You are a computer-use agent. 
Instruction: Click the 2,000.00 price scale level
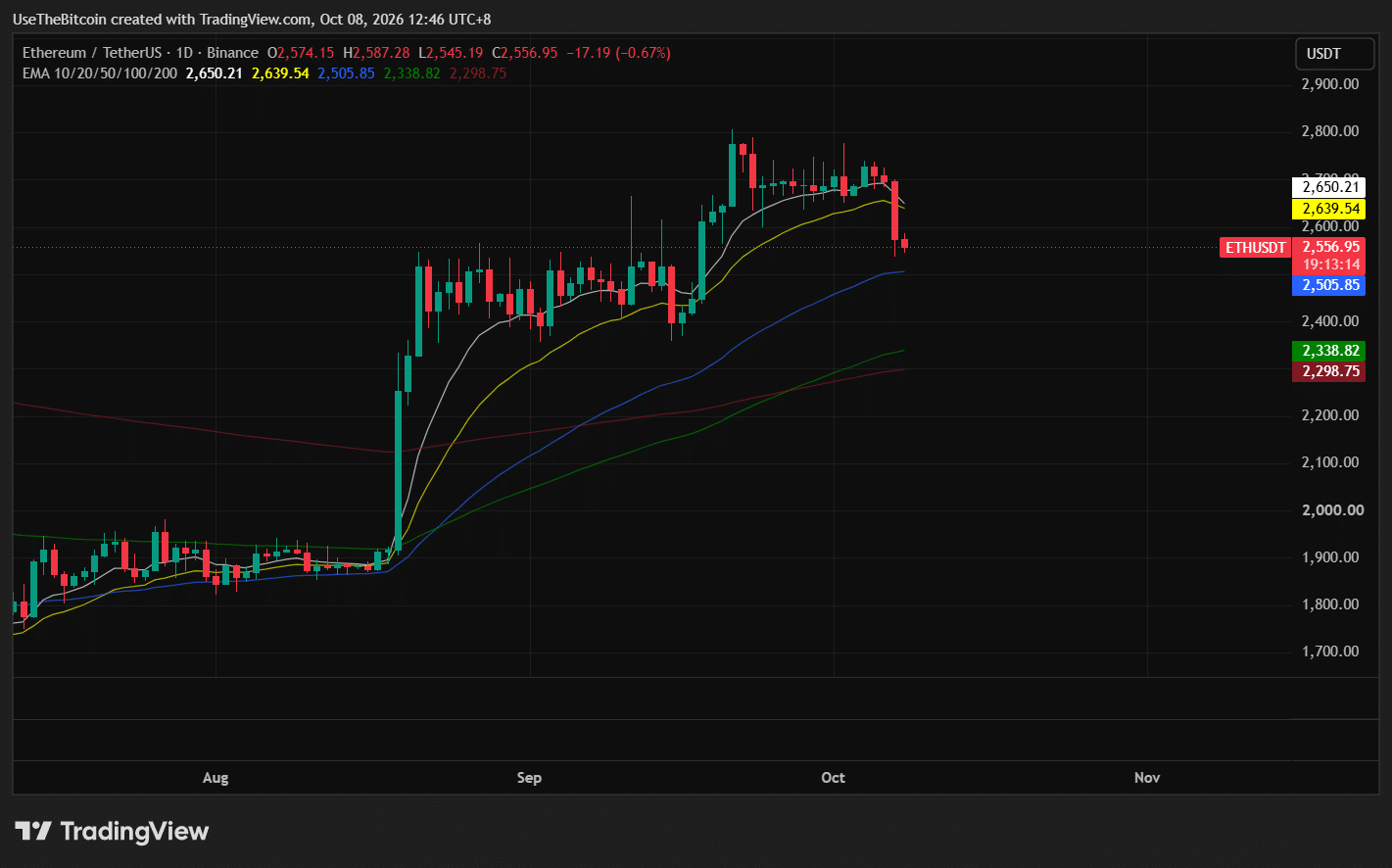(1330, 510)
